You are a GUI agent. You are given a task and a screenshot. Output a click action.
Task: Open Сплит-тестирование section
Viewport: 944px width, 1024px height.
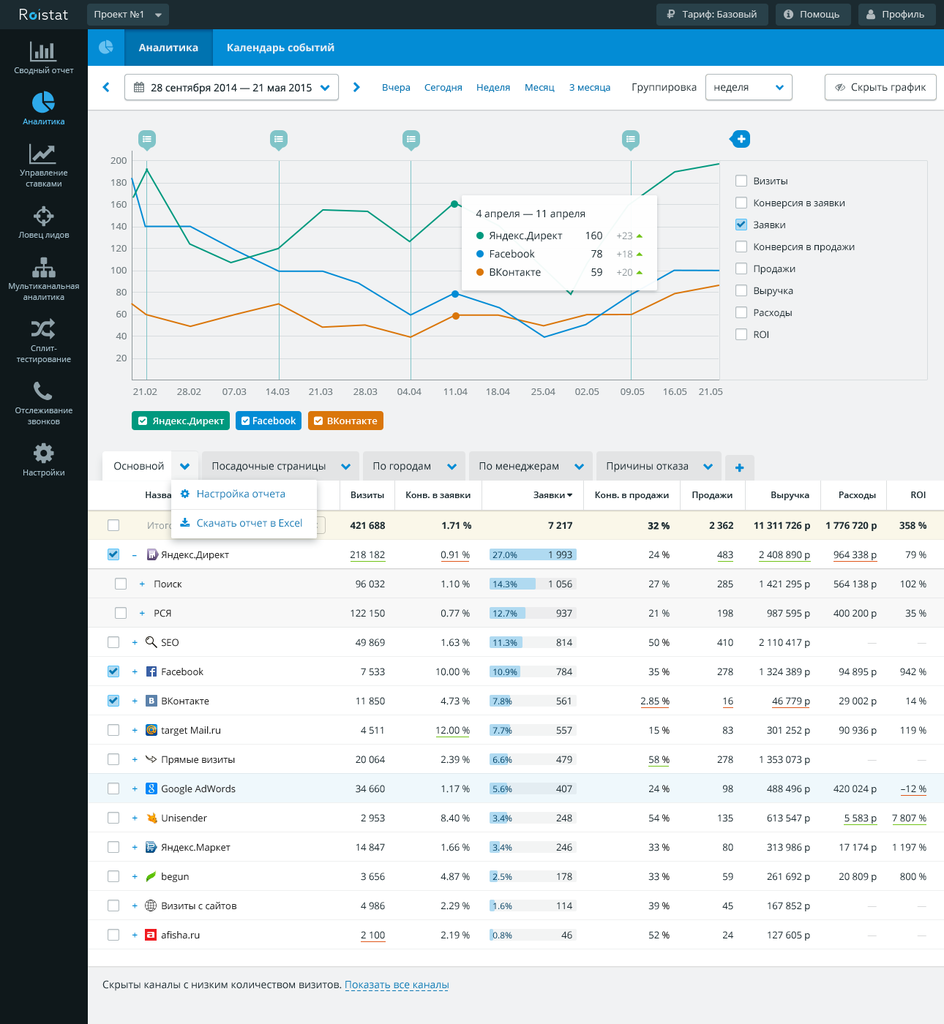tap(43, 341)
